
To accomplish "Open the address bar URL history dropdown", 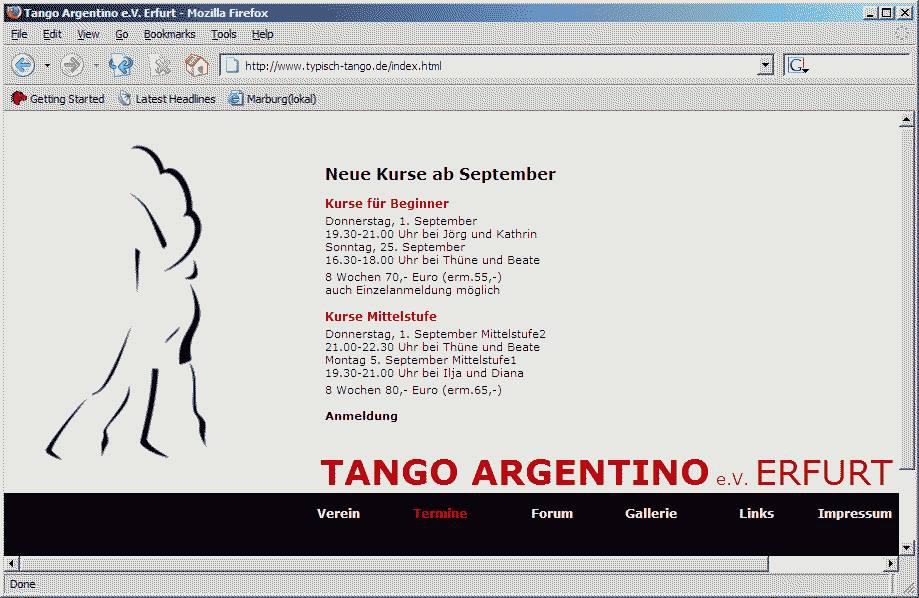I will pos(766,66).
